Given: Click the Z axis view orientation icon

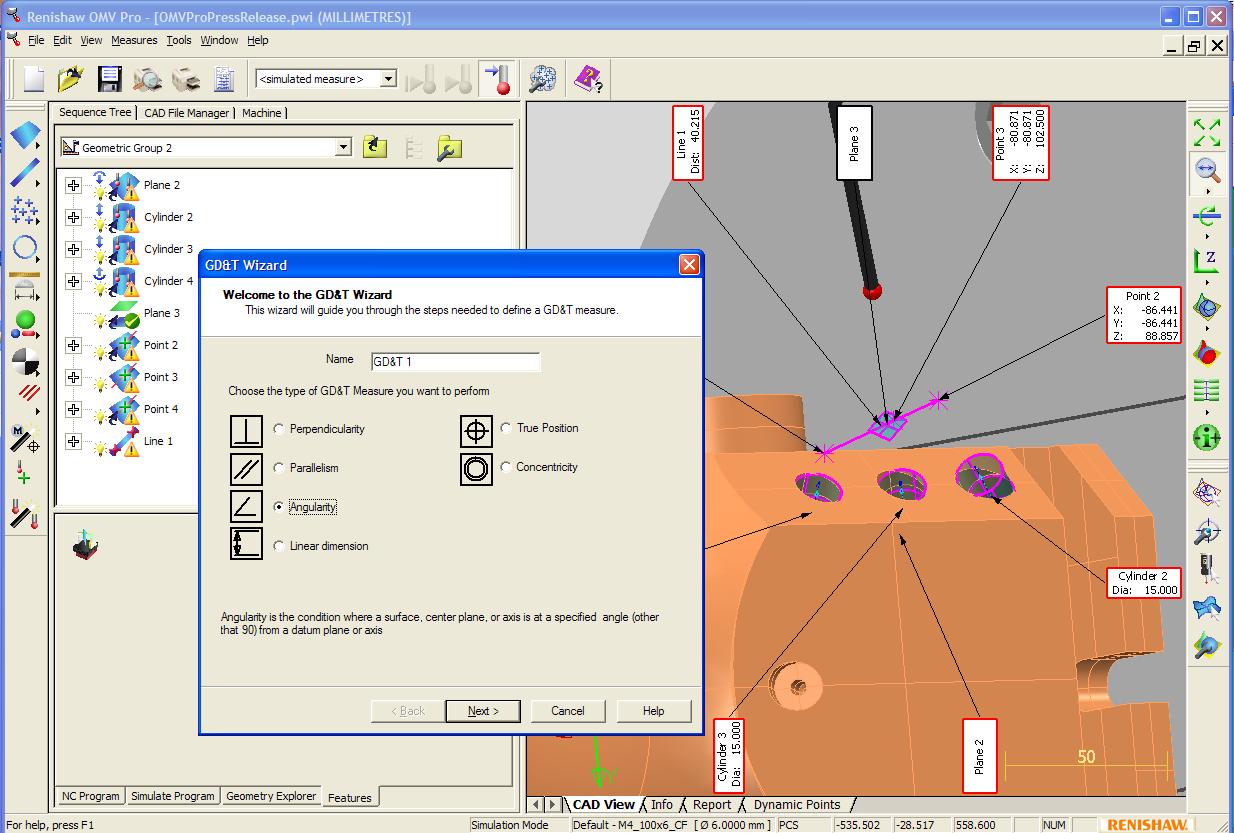Looking at the screenshot, I should [x=1208, y=261].
